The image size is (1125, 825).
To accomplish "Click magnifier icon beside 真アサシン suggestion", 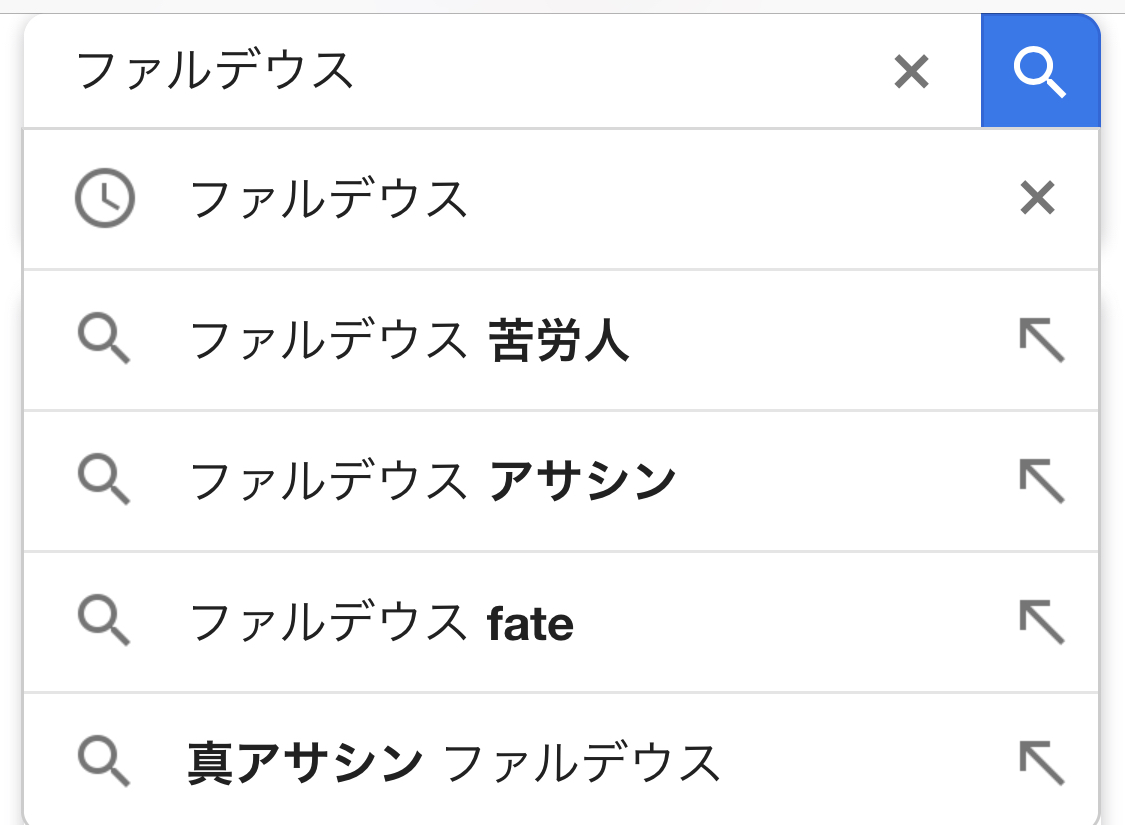I will (104, 764).
